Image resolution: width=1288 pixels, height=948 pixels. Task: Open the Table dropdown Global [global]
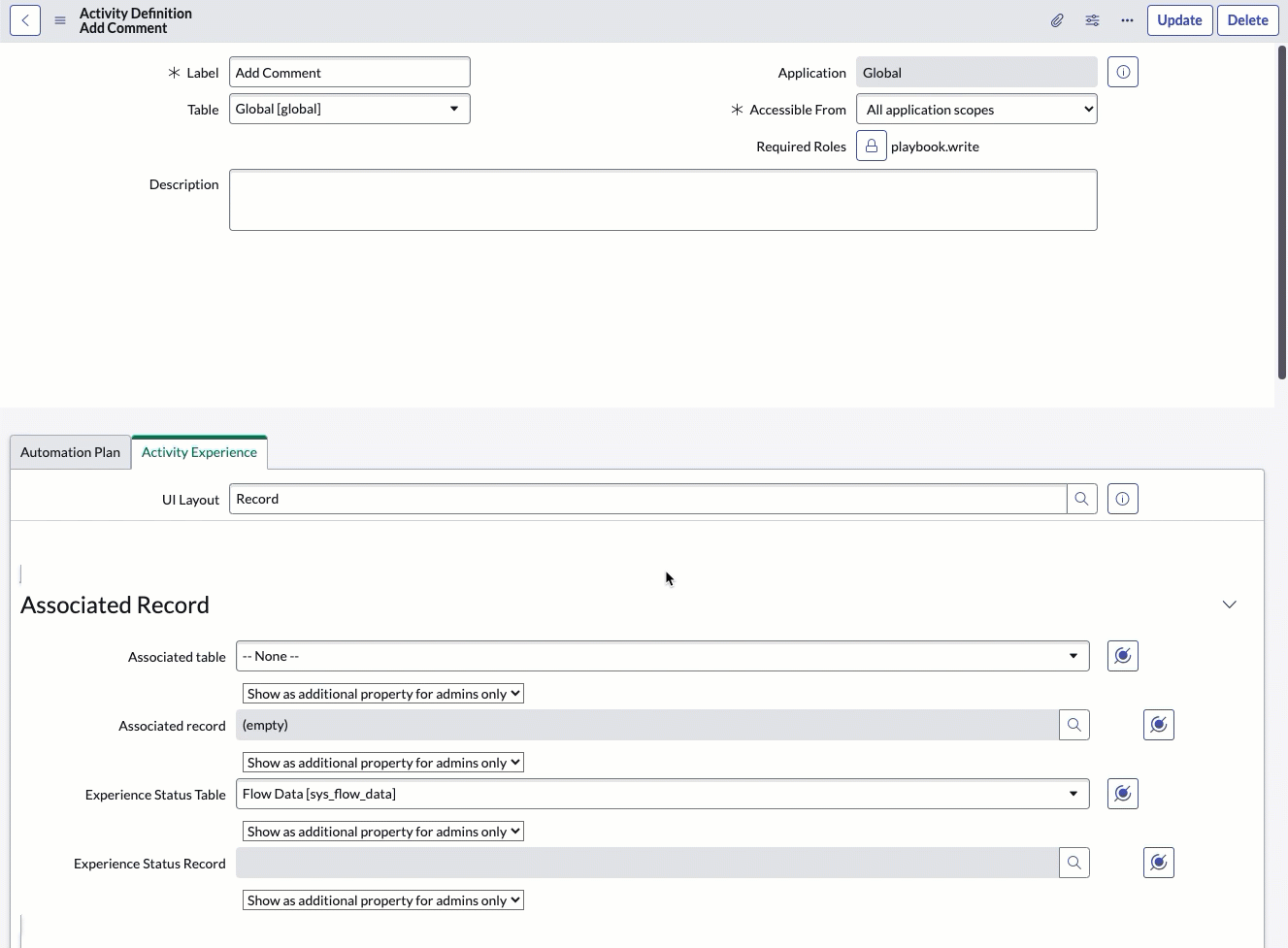click(349, 109)
